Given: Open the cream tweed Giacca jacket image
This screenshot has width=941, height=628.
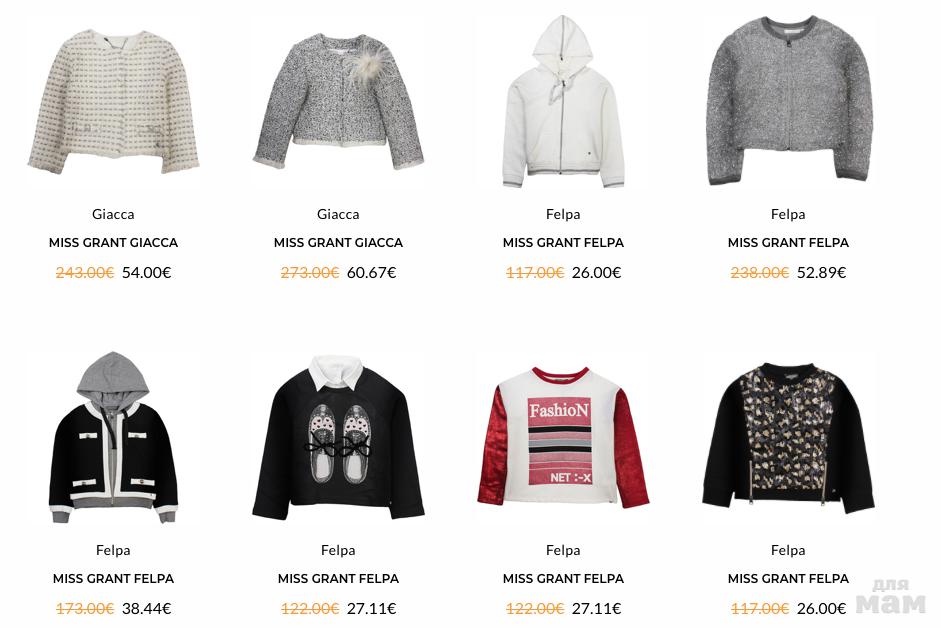Looking at the screenshot, I should [113, 102].
